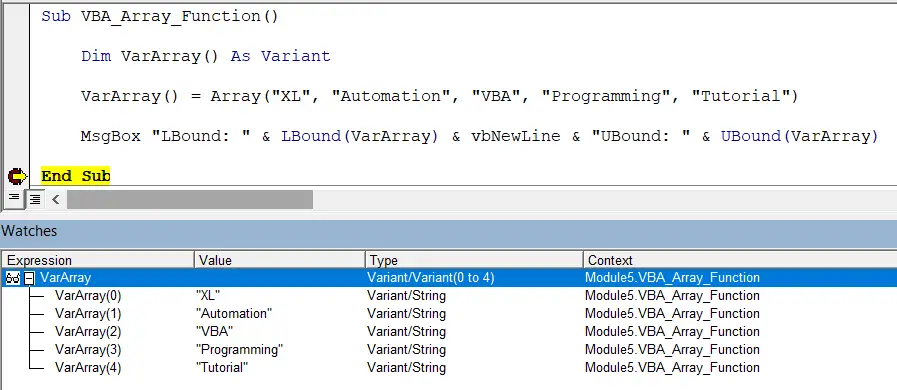Click the MsgBox keyword in the code

110,136
